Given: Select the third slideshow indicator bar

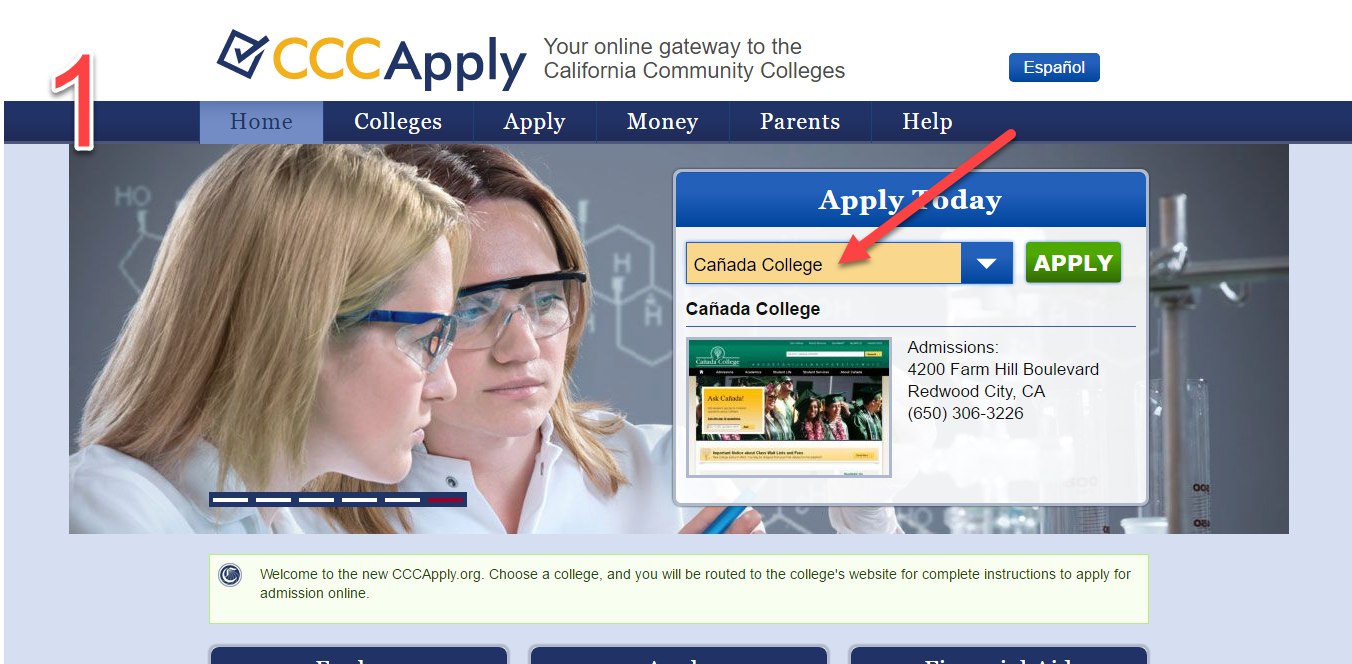Looking at the screenshot, I should click(316, 499).
